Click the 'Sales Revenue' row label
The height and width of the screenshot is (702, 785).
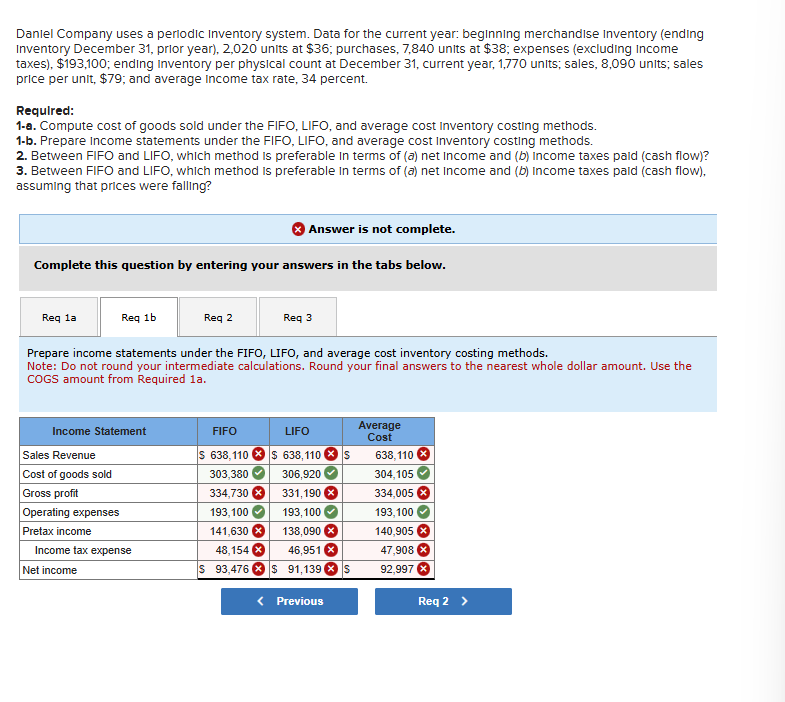point(59,455)
